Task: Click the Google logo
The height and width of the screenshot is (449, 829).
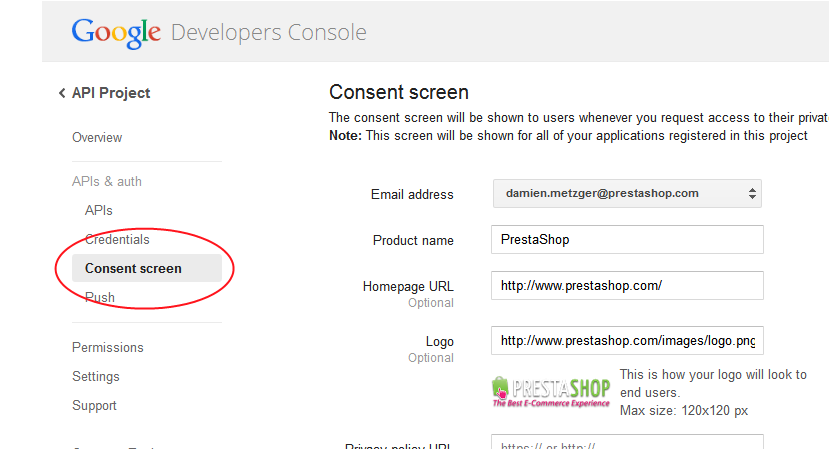Action: (116, 33)
